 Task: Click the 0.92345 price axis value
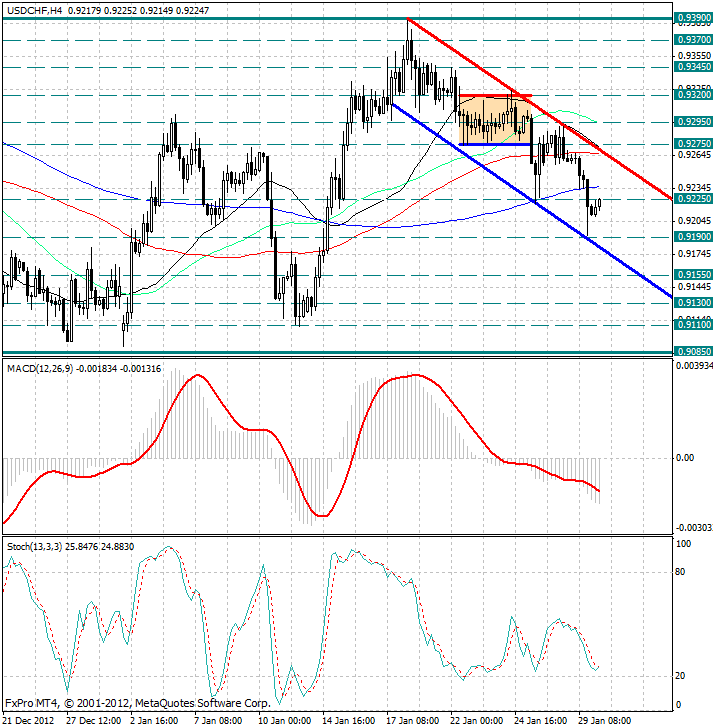tap(694, 188)
